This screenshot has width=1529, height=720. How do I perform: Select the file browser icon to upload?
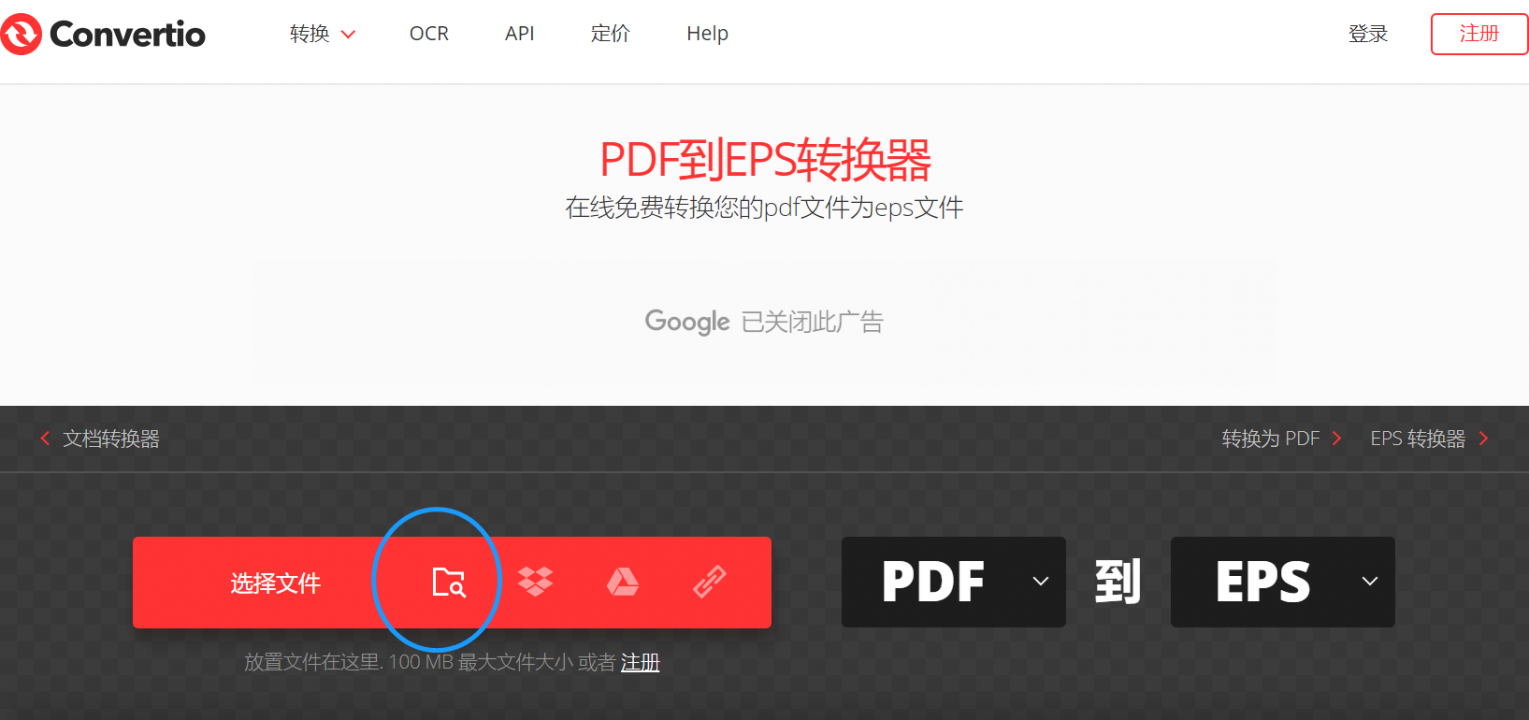(448, 581)
